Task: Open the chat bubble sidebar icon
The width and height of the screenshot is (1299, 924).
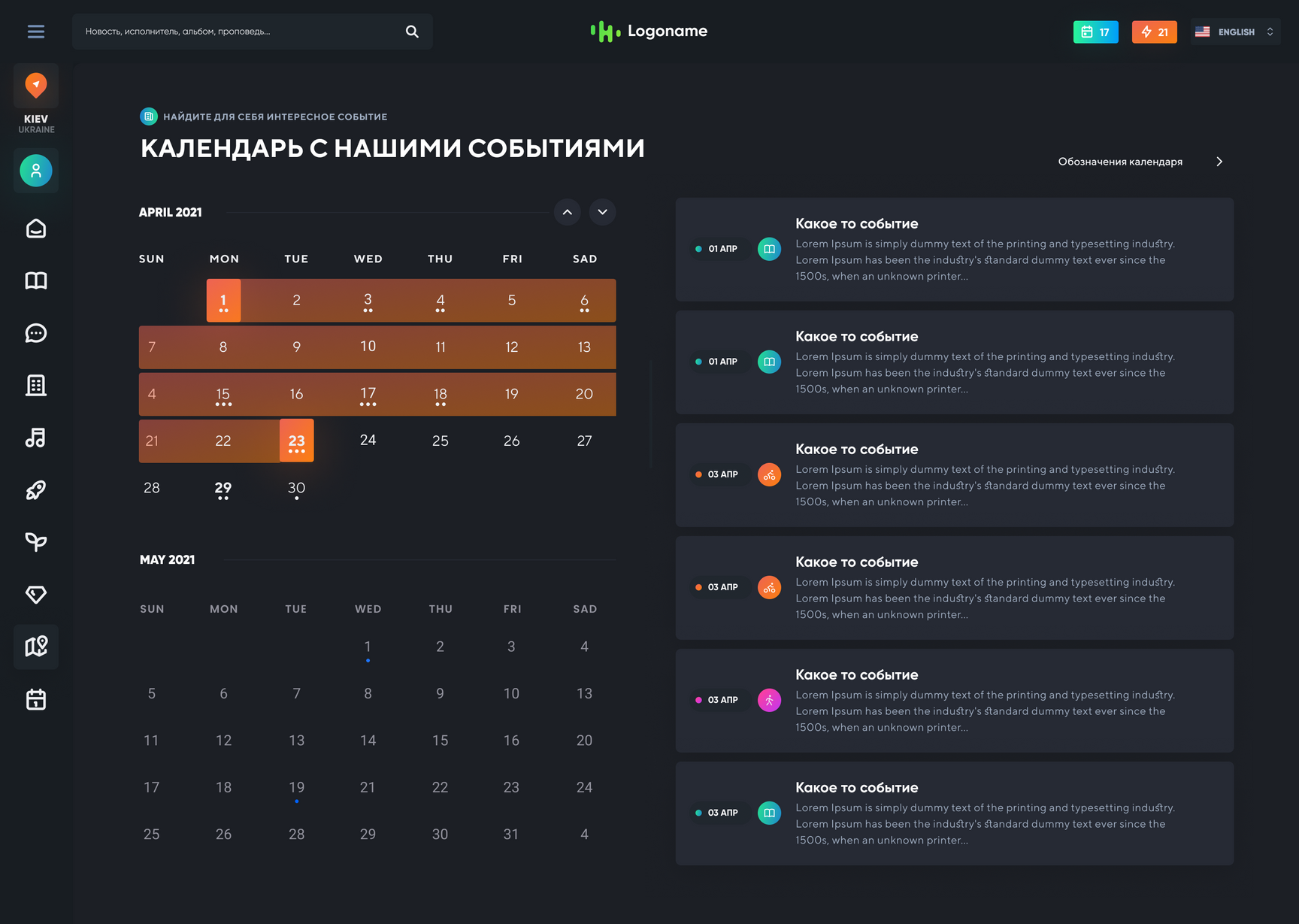Action: (36, 333)
